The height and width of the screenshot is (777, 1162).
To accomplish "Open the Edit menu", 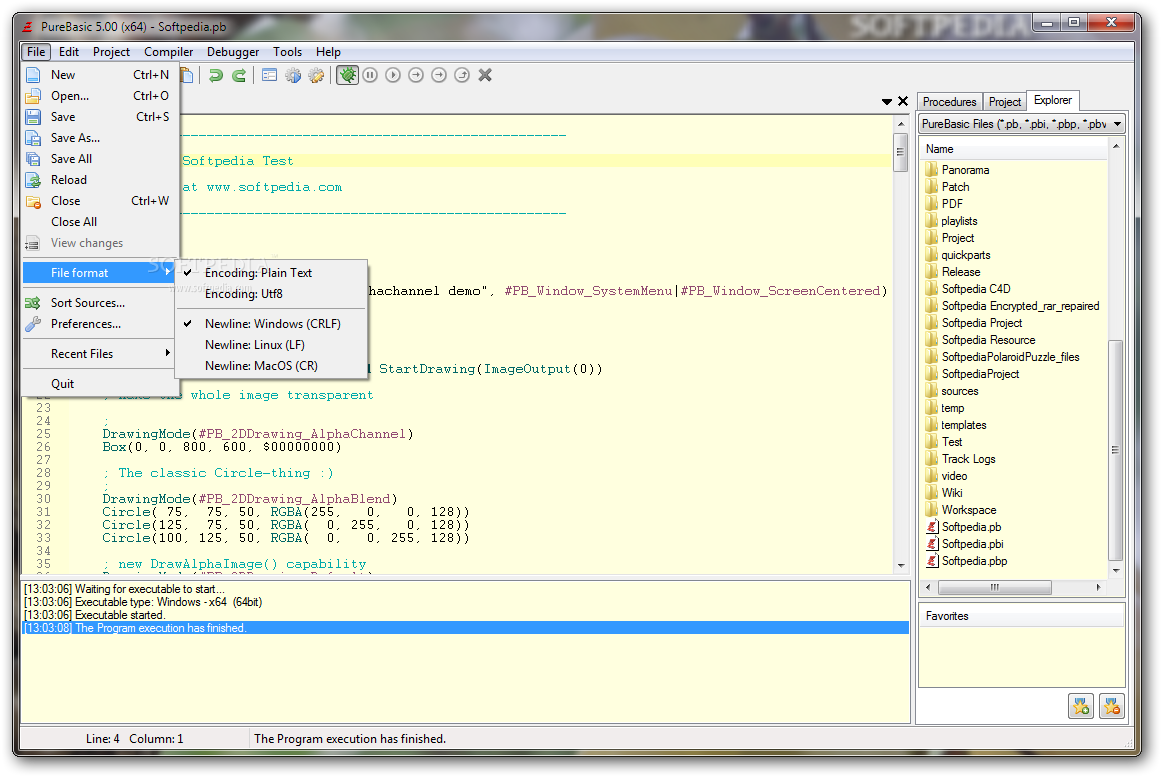I will click(69, 52).
